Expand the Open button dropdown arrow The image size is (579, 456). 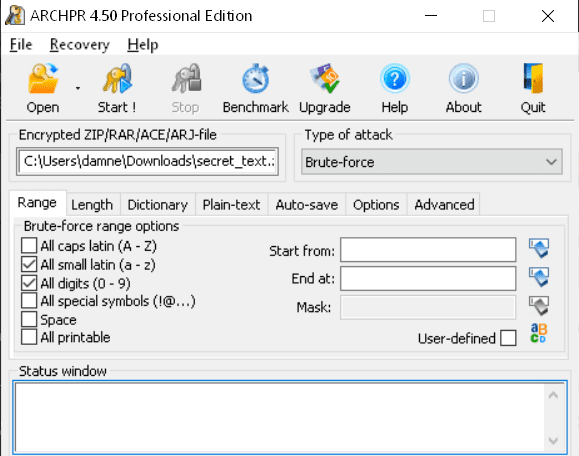(78, 88)
